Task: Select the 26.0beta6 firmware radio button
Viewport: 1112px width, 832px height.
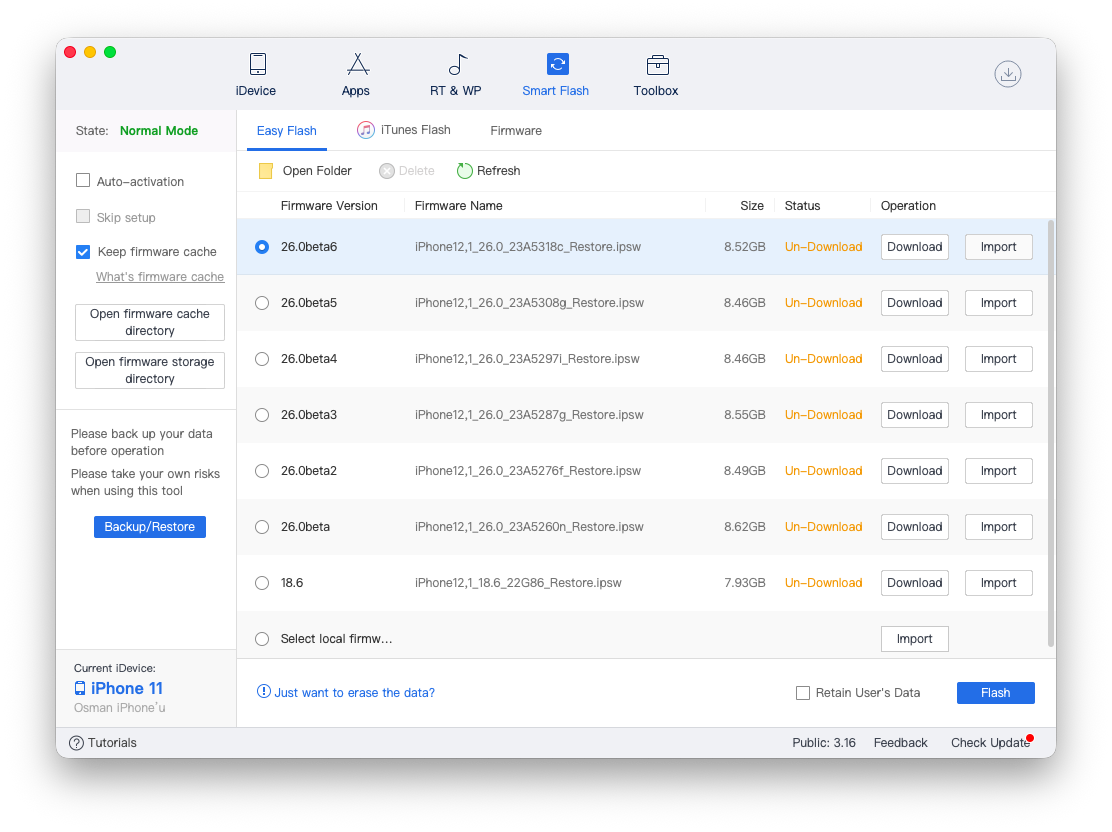Action: (x=262, y=247)
